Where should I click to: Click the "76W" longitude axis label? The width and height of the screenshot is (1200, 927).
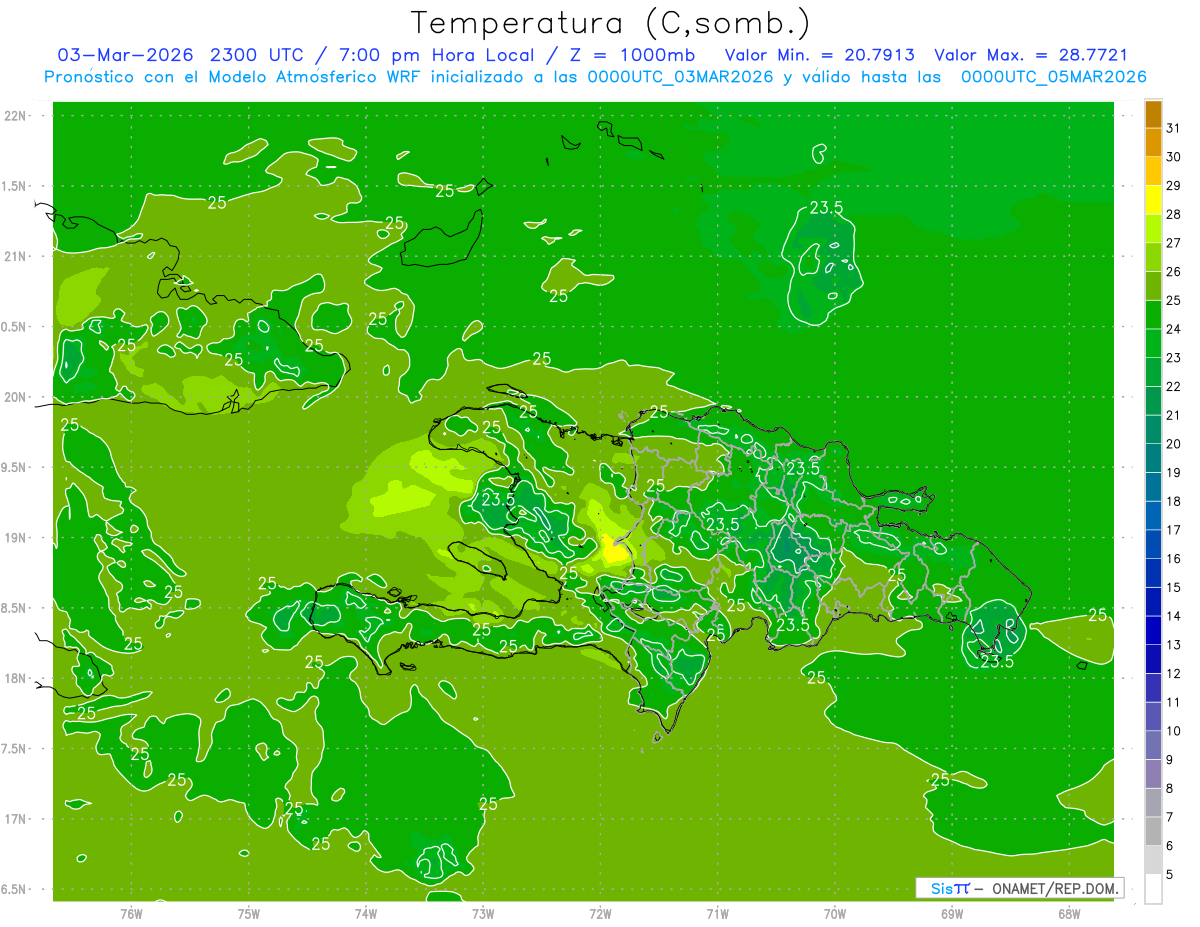coord(131,913)
